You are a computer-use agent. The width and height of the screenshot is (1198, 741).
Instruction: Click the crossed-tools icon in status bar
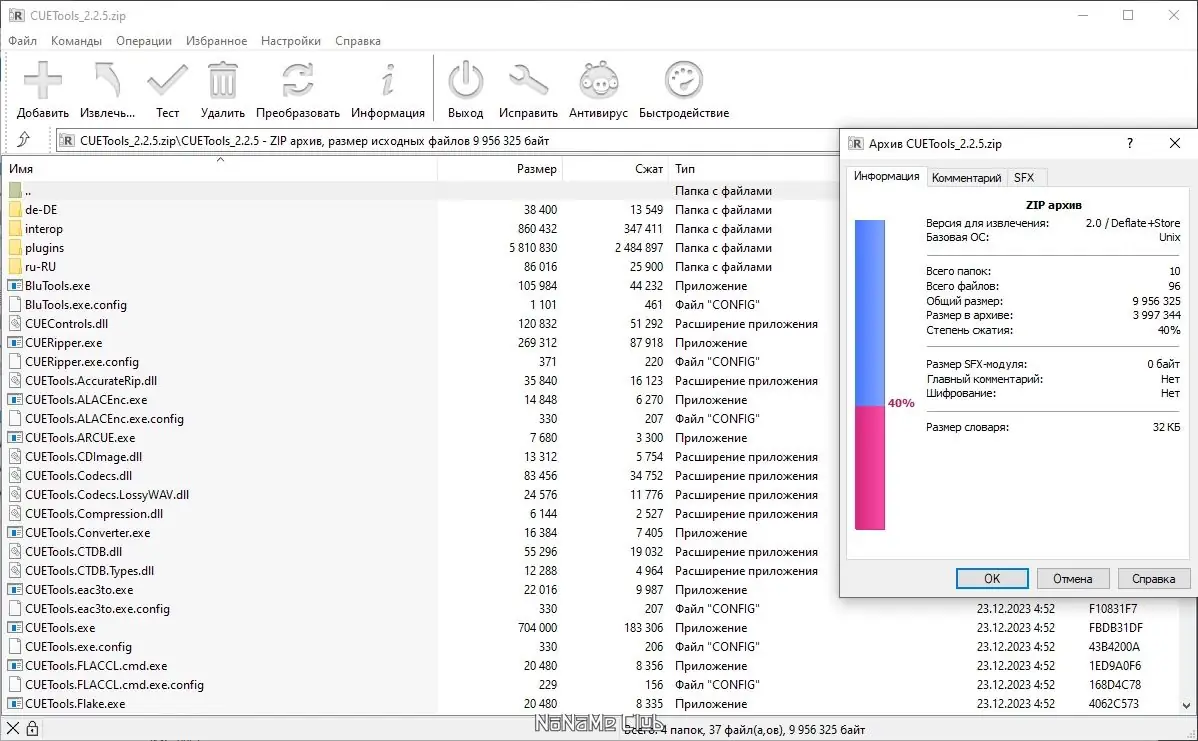13,729
